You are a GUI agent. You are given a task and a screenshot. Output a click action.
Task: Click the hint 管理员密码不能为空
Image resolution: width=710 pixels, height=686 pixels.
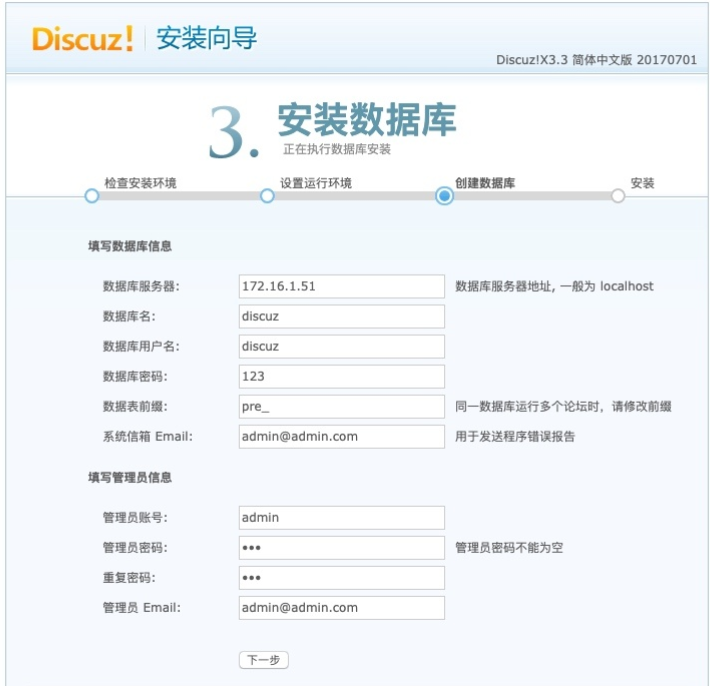[x=509, y=548]
